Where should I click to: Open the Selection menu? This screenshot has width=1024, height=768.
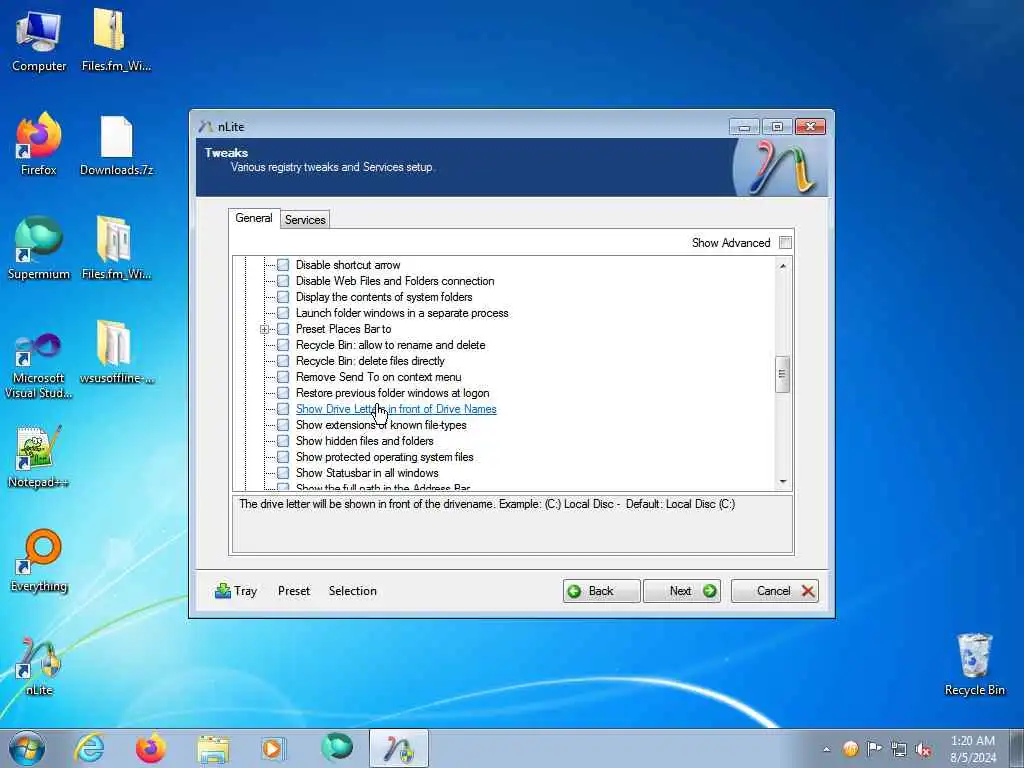point(353,590)
